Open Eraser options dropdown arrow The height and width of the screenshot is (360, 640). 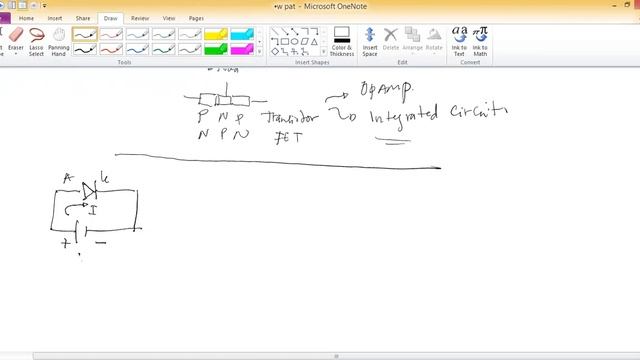[x=16, y=54]
